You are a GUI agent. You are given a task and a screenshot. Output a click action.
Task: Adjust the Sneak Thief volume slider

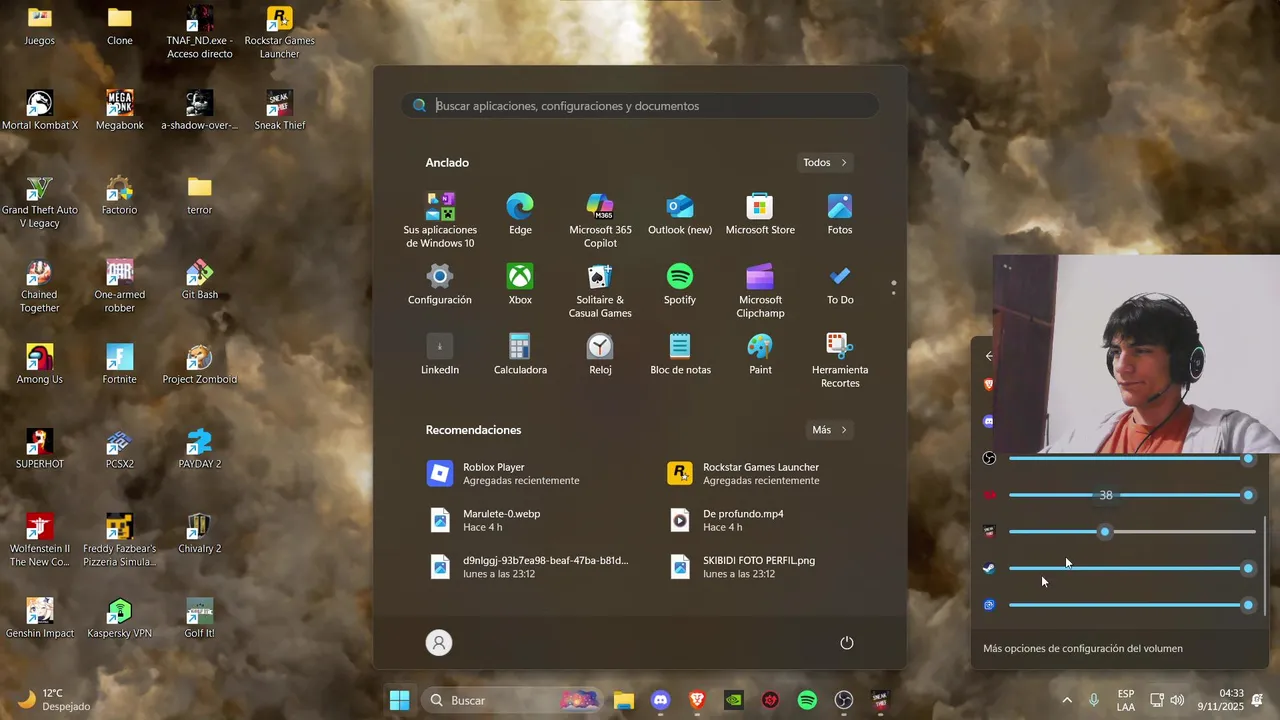point(1132,531)
